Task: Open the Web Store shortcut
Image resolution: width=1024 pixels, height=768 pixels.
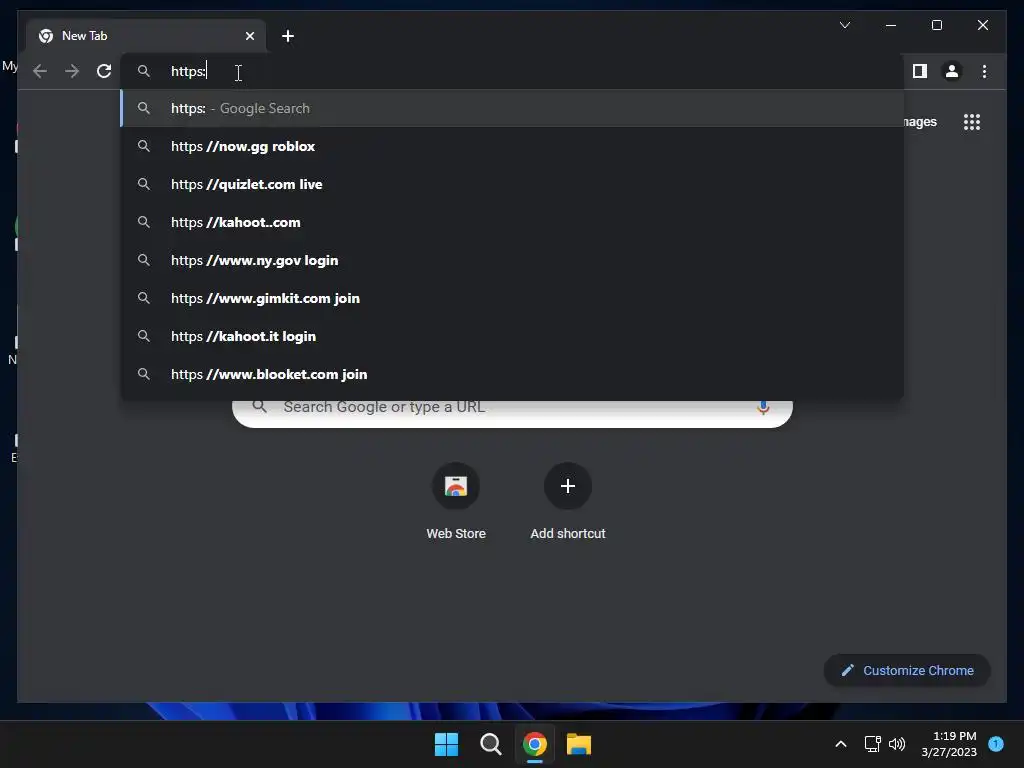Action: point(456,502)
